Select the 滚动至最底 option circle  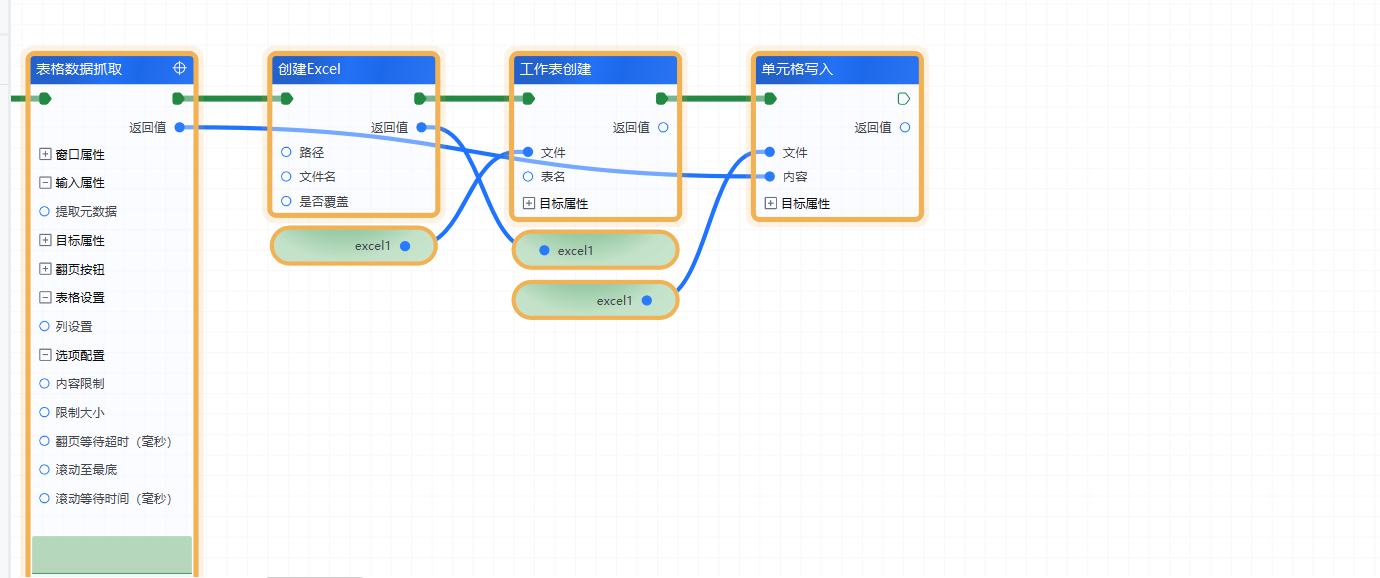click(x=43, y=469)
